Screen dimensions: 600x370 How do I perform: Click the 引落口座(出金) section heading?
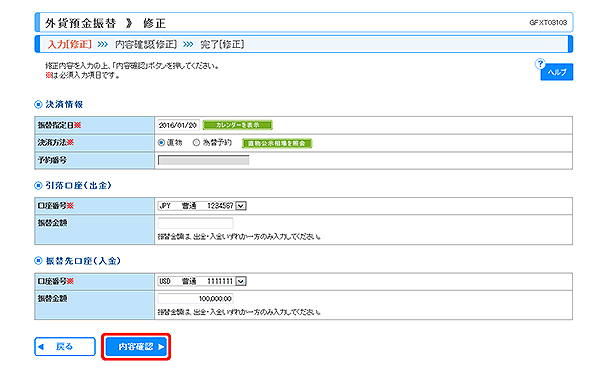pyautogui.click(x=78, y=186)
